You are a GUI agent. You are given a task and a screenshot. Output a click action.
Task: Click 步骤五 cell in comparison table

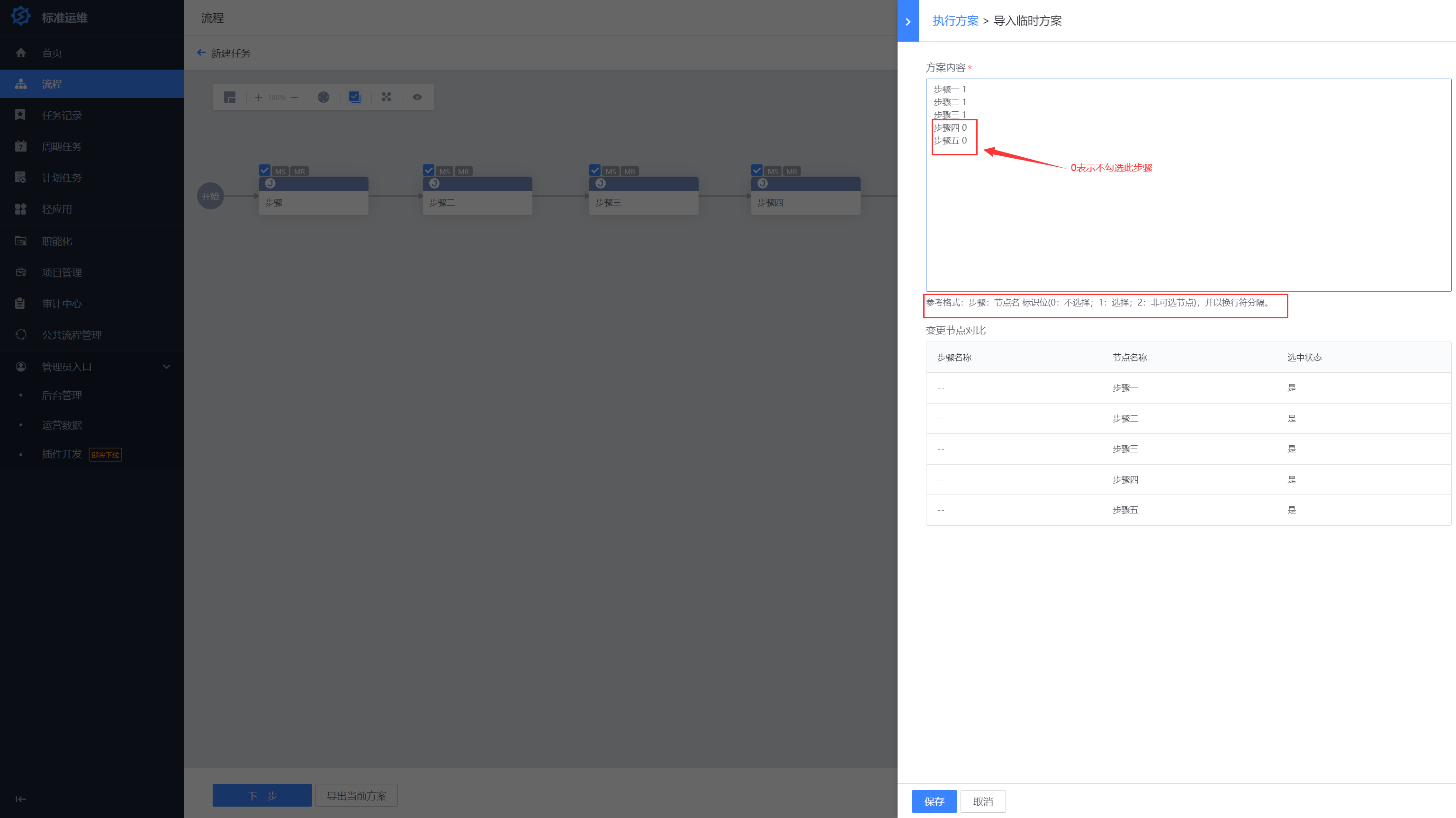click(x=1125, y=510)
